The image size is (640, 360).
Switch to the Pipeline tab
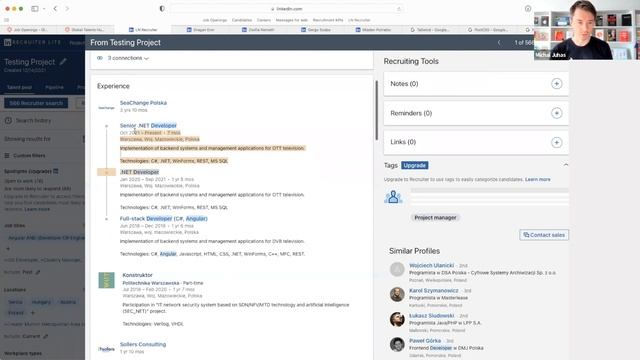point(54,87)
